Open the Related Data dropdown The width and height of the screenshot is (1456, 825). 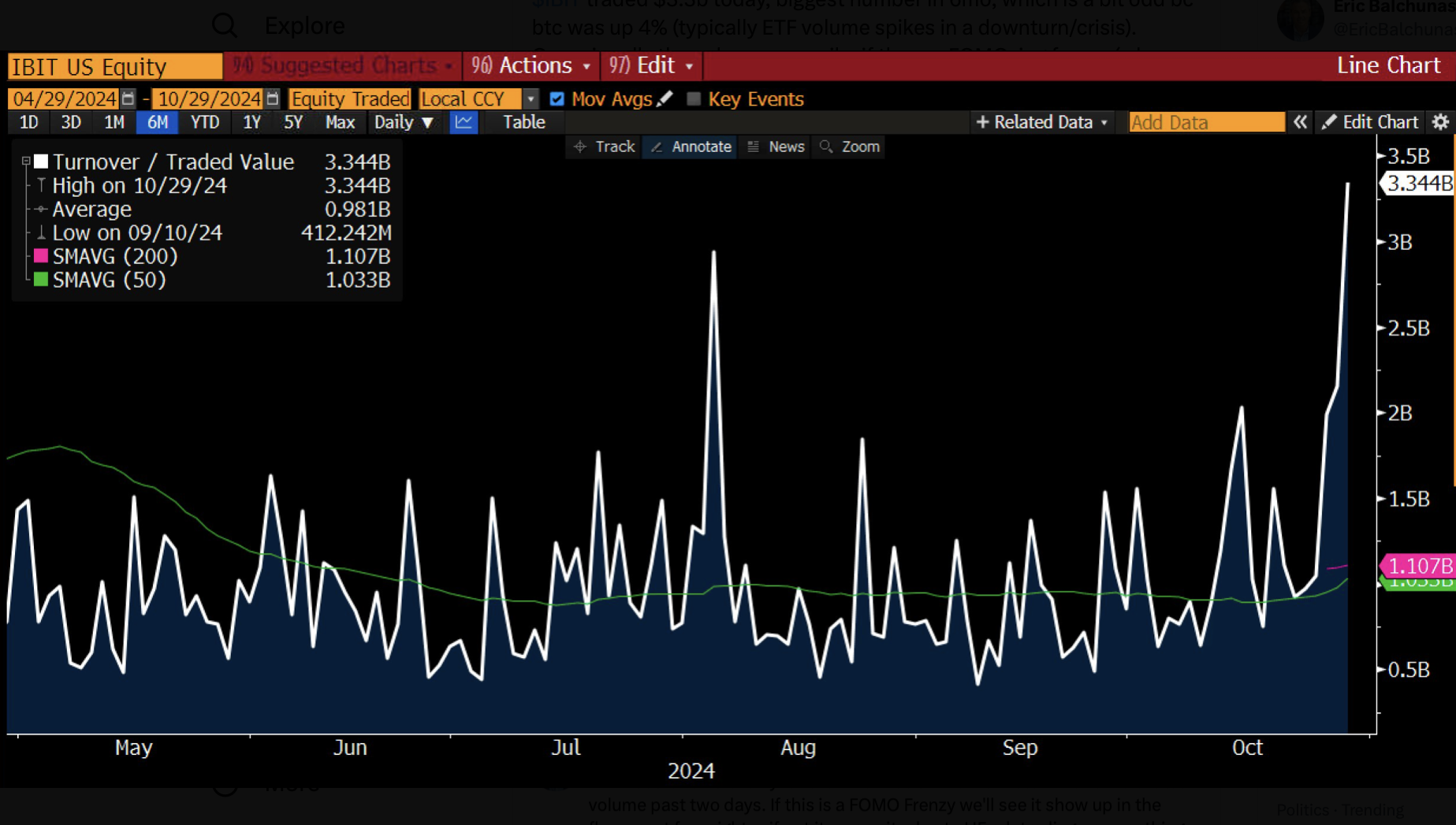pos(1042,122)
